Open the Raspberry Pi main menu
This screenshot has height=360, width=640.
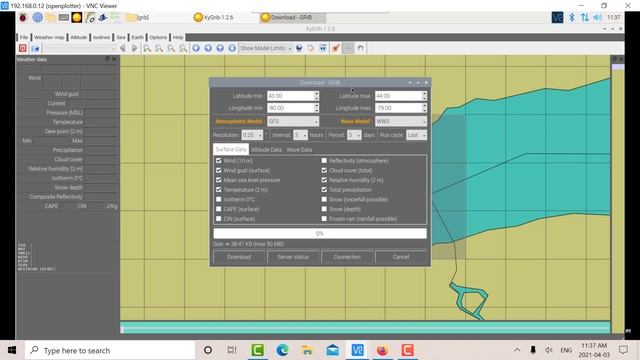coord(23,17)
